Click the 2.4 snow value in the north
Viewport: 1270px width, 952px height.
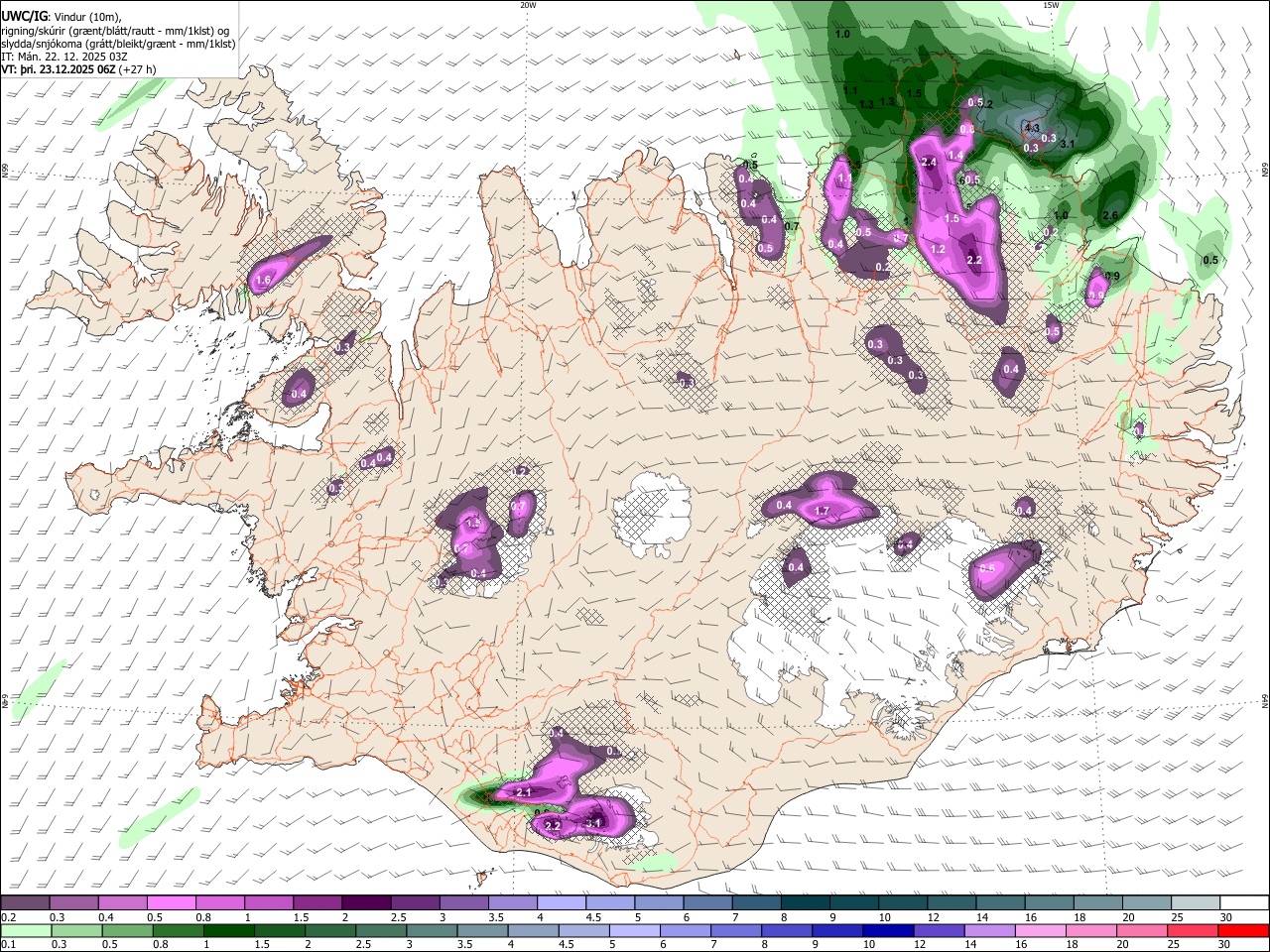pos(930,162)
